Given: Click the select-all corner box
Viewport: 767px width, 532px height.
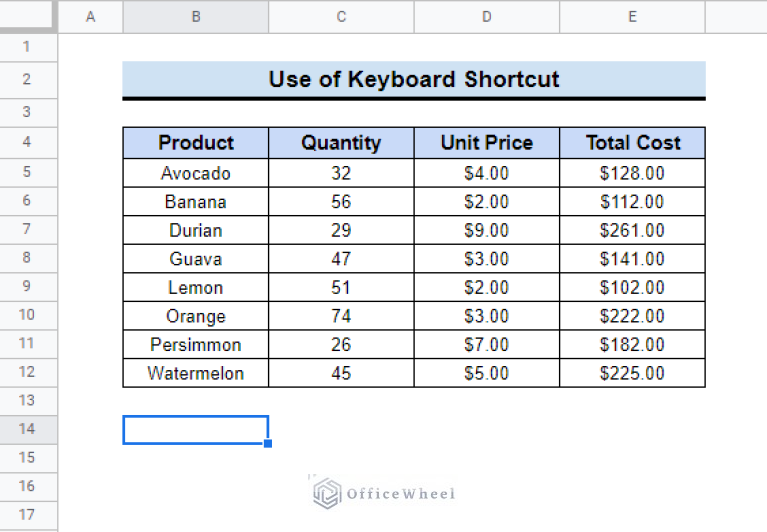Looking at the screenshot, I should coord(28,16).
